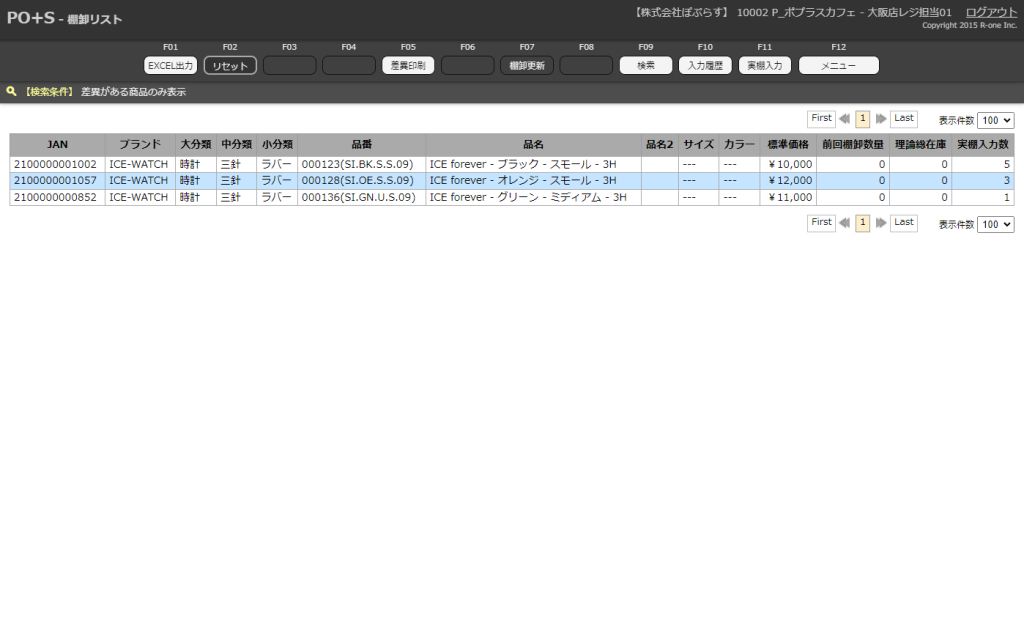Image resolution: width=1024 pixels, height=628 pixels.
Task: Print differences with 差異印刷 button
Action: click(408, 66)
